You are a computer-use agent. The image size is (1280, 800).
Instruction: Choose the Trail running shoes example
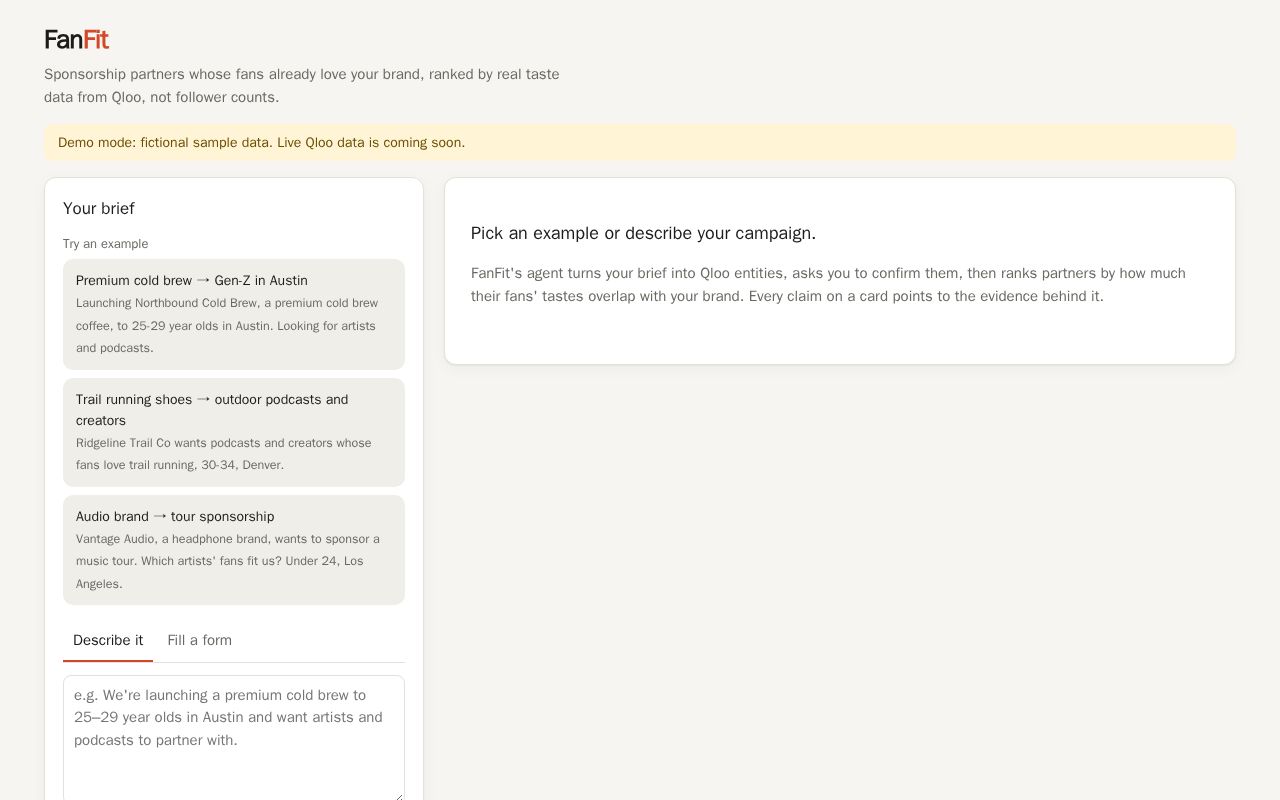[234, 432]
